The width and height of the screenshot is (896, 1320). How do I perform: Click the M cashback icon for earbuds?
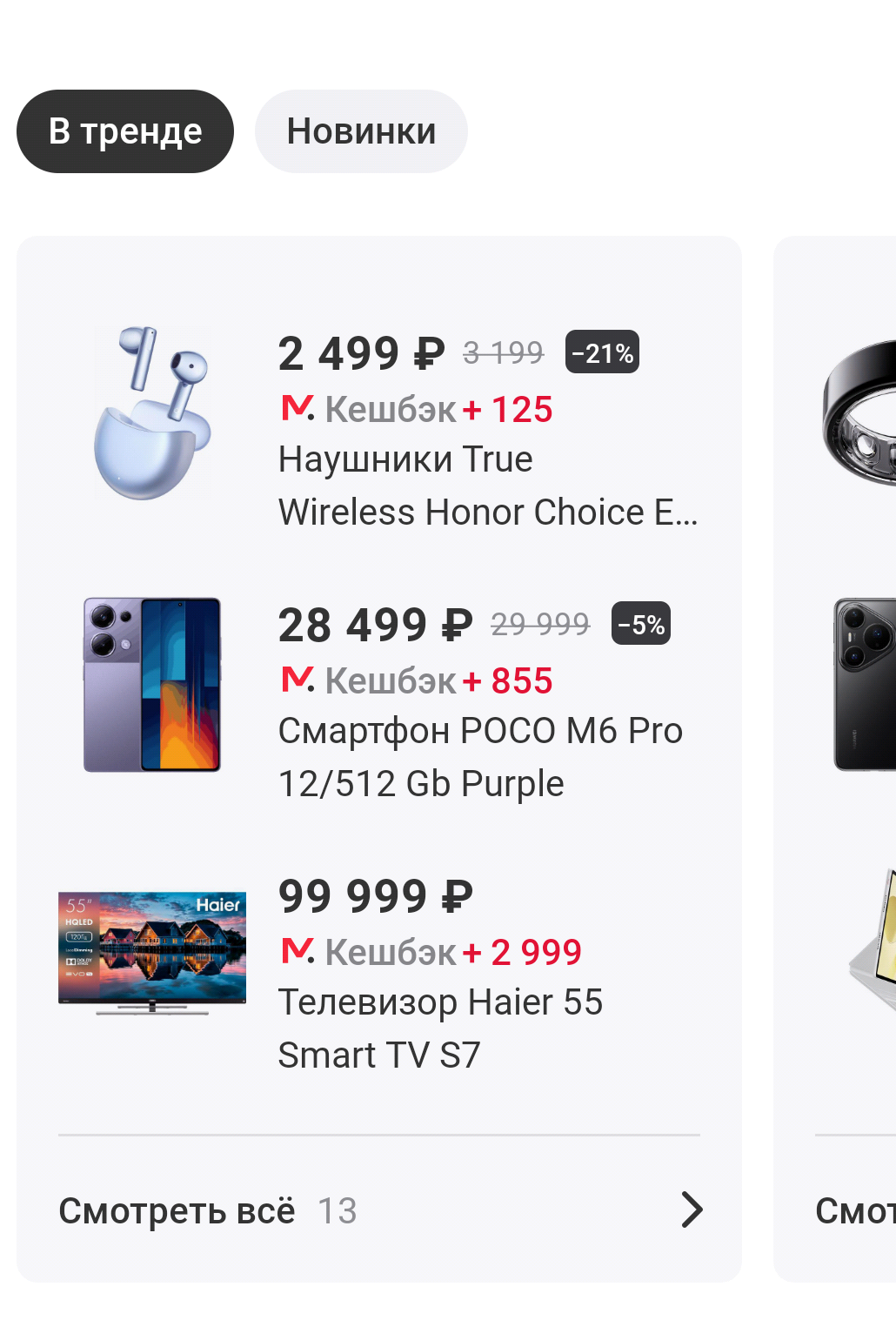click(298, 407)
